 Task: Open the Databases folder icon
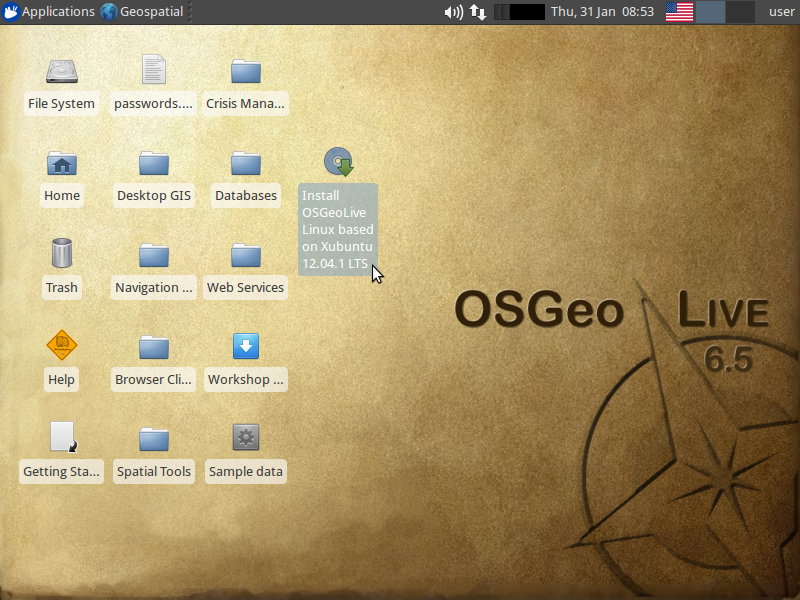tap(245, 163)
